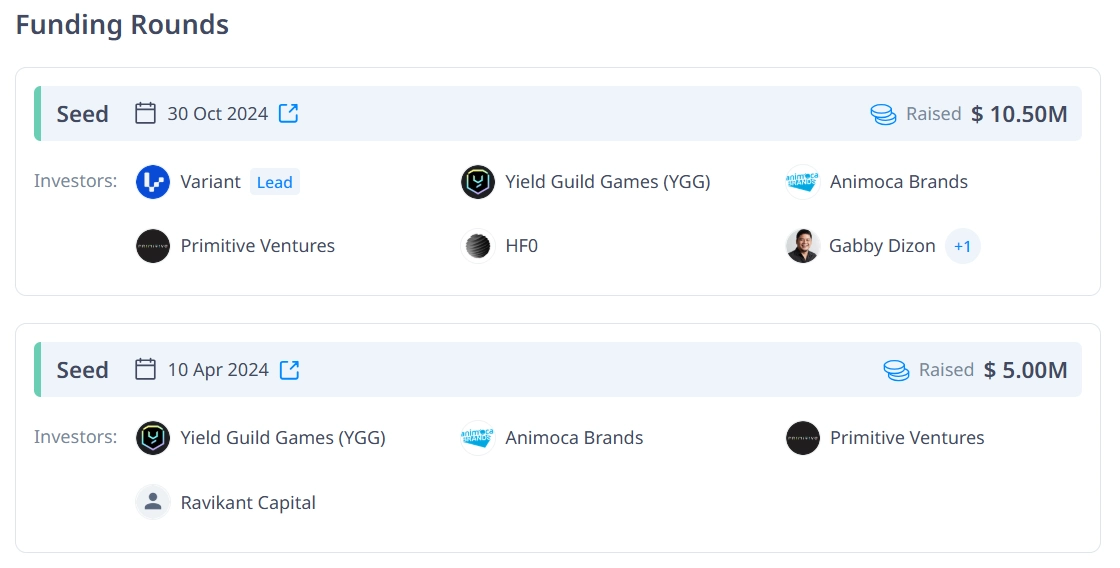Click the Primitive Ventures logo in October round
The image size is (1120, 568).
click(x=153, y=246)
